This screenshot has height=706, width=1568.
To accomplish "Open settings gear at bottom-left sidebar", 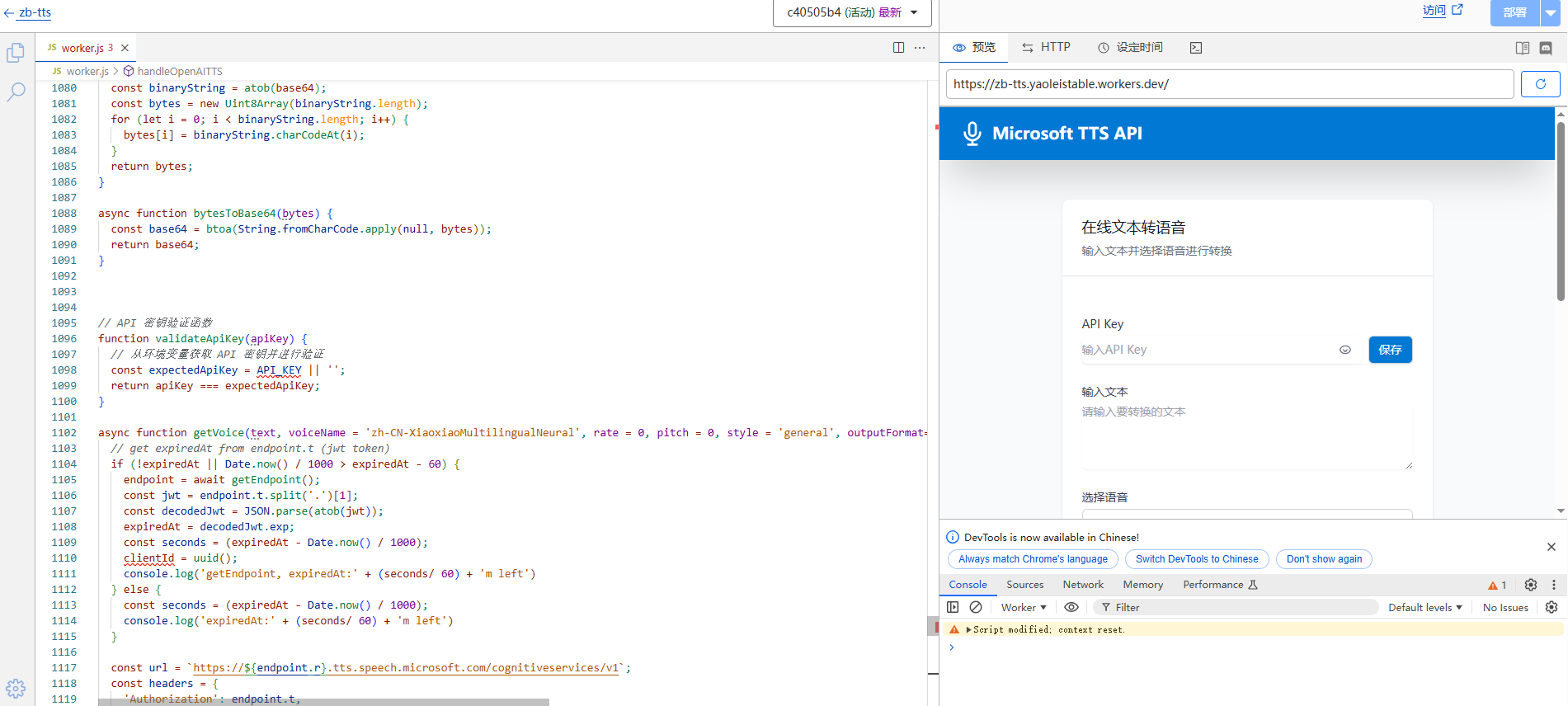I will (16, 688).
